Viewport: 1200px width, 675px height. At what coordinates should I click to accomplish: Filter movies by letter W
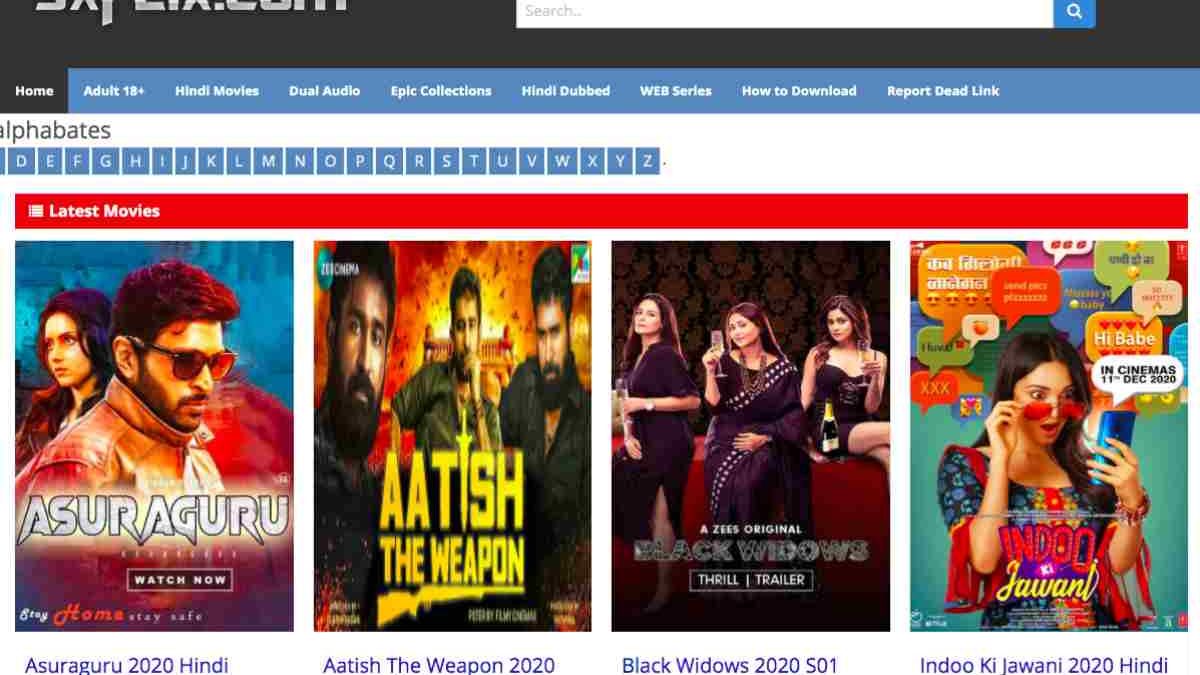(563, 161)
